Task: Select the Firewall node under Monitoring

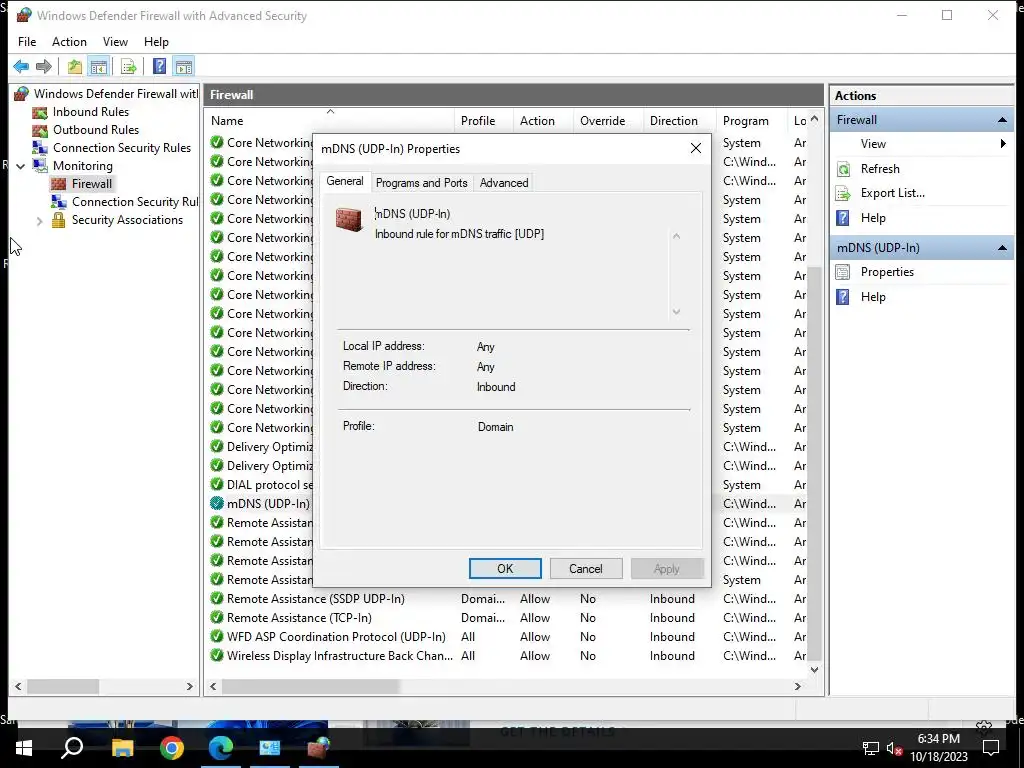Action: 91,184
